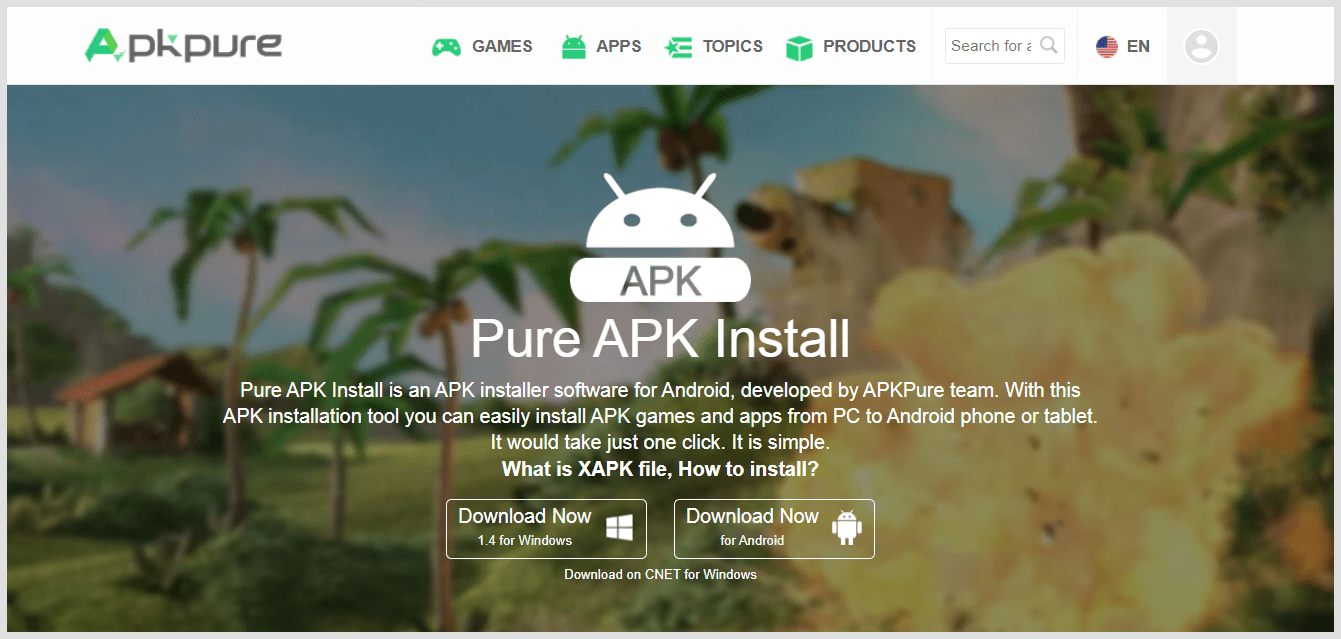
Task: Download Now 1.4 for Windows
Action: [x=546, y=528]
